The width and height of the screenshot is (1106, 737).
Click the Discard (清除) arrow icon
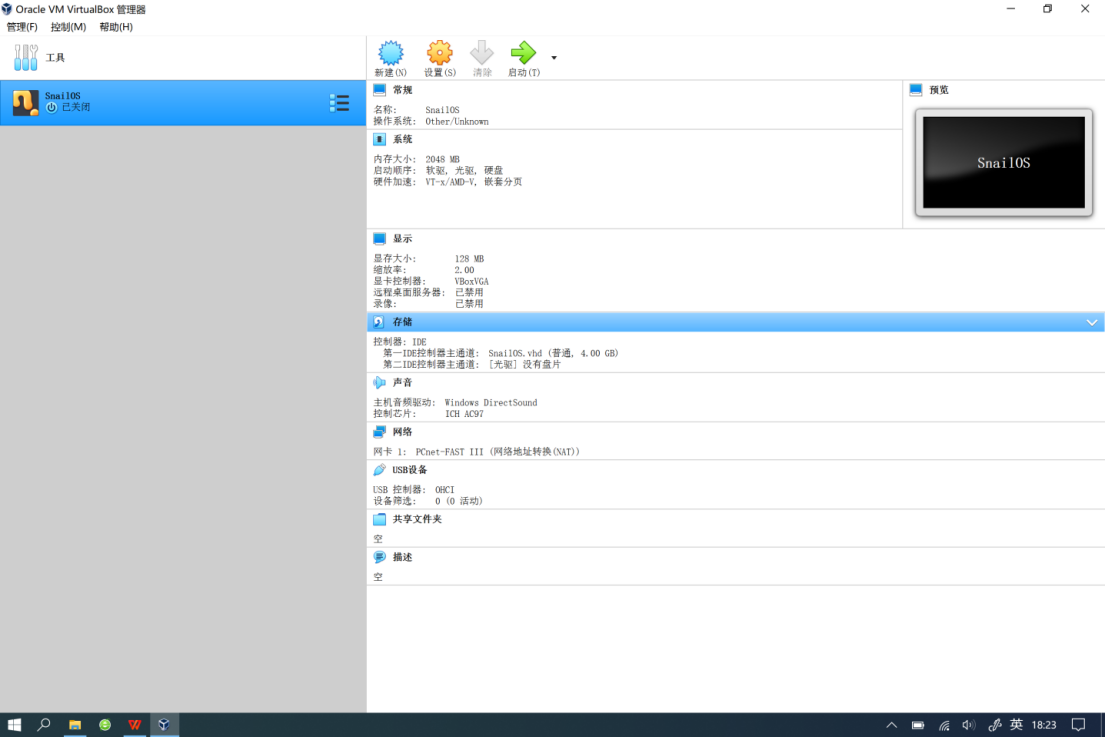coord(482,54)
